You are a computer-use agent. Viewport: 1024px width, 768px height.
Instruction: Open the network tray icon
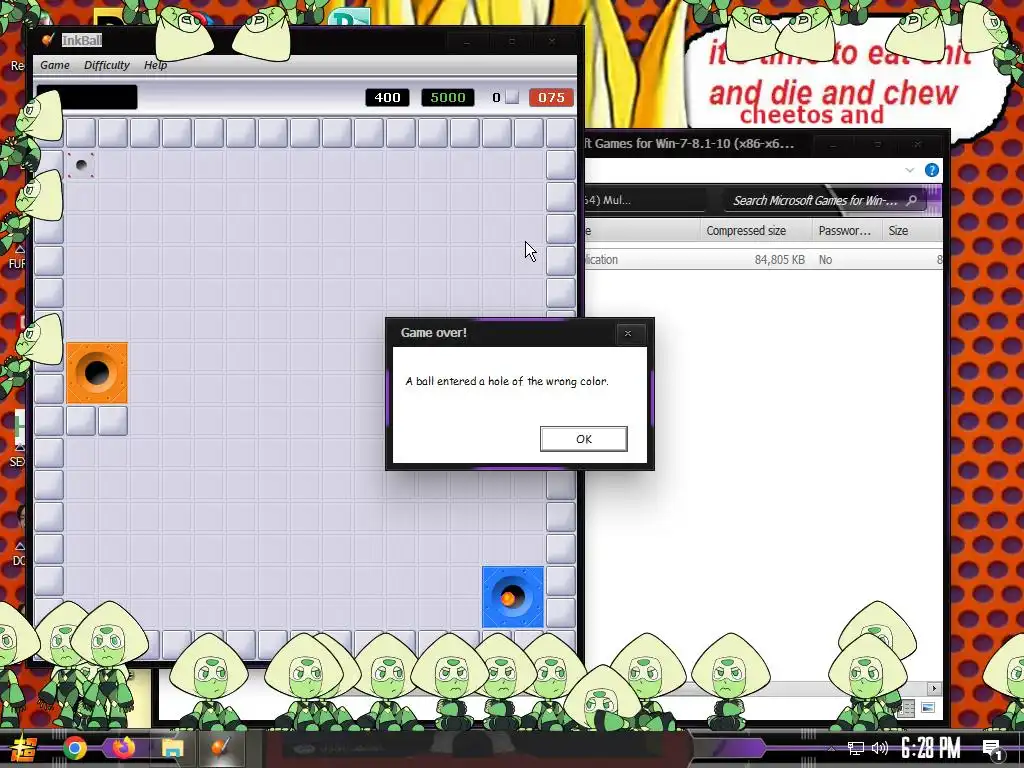pos(856,748)
